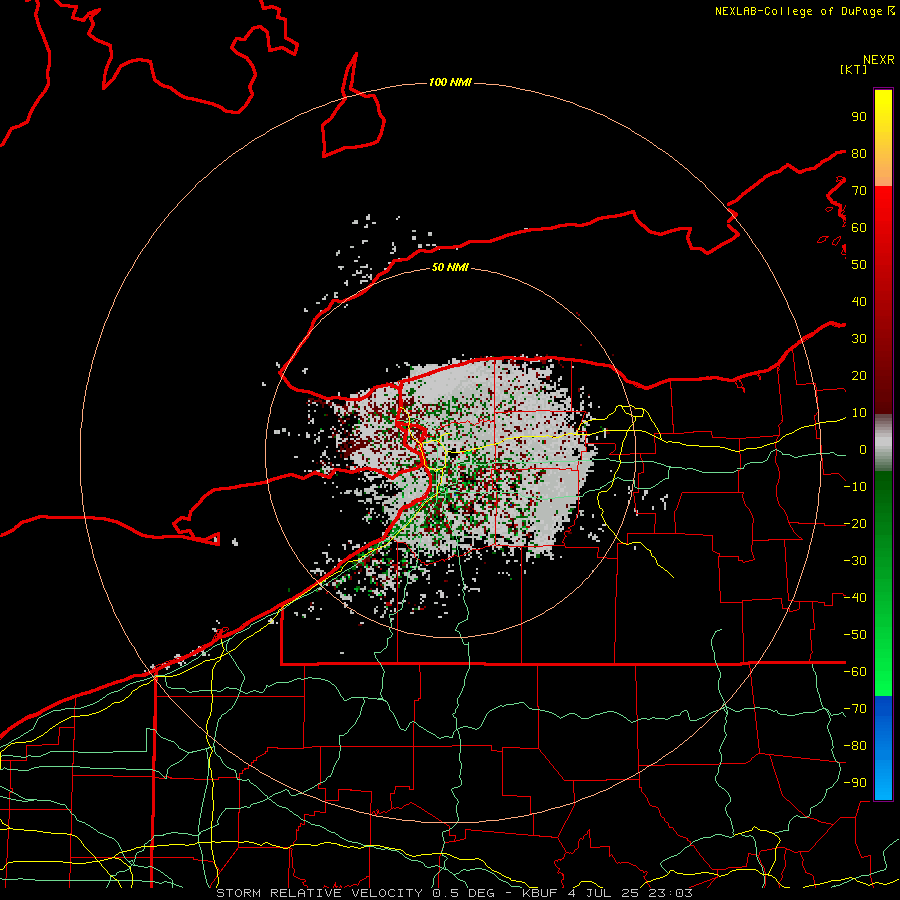
Task: Click the -30 knot scale label
Action: pyautogui.click(x=855, y=561)
